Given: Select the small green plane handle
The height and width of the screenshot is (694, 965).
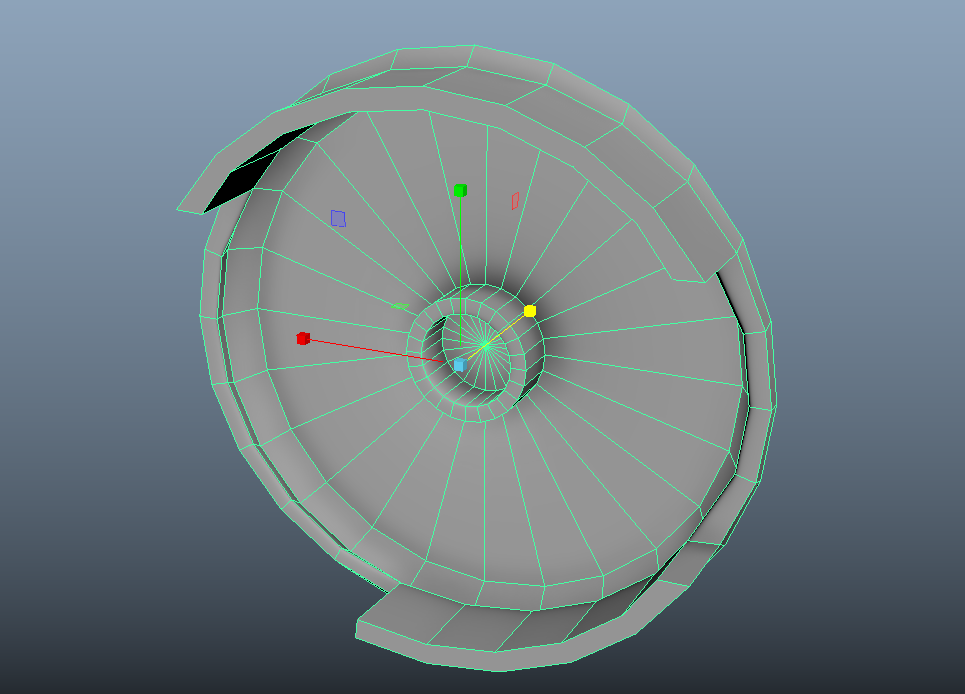Looking at the screenshot, I should click(x=400, y=306).
